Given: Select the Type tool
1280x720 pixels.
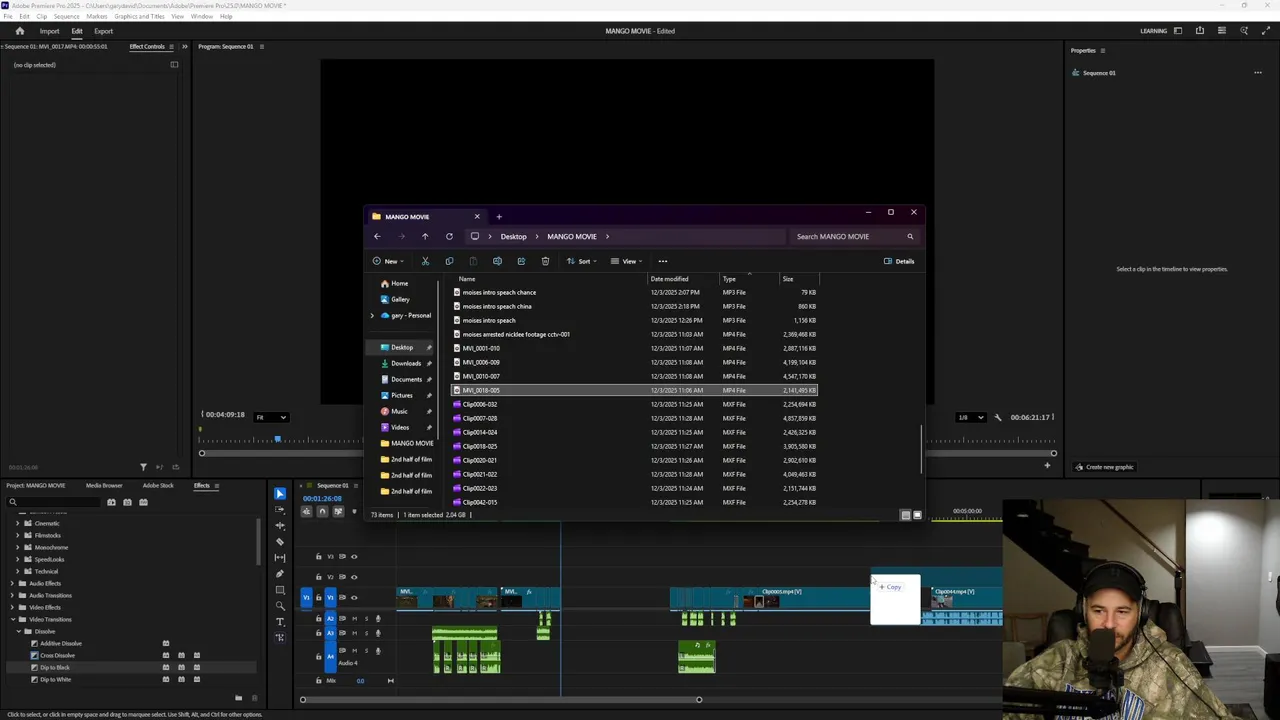Looking at the screenshot, I should pyautogui.click(x=280, y=622).
